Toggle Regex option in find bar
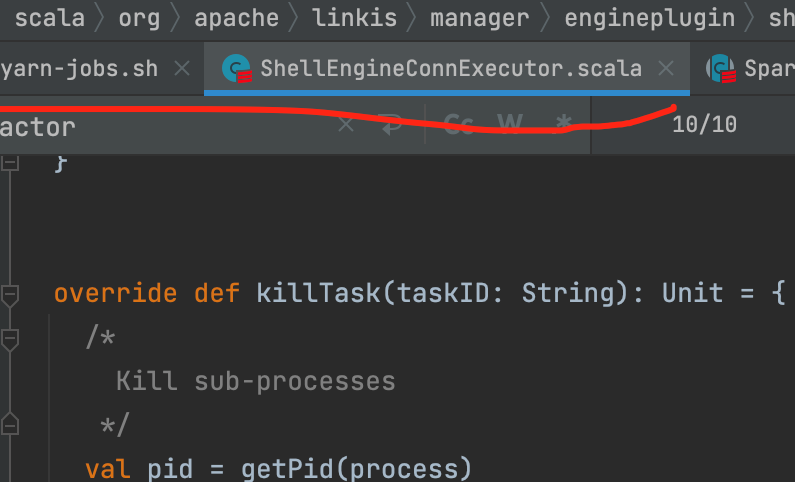The image size is (795, 483). pos(563,124)
